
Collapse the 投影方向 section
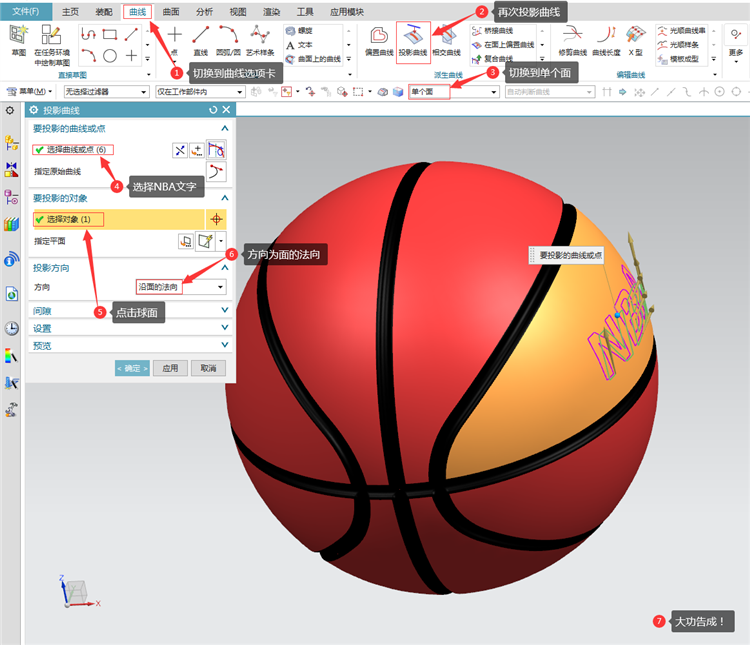click(224, 268)
